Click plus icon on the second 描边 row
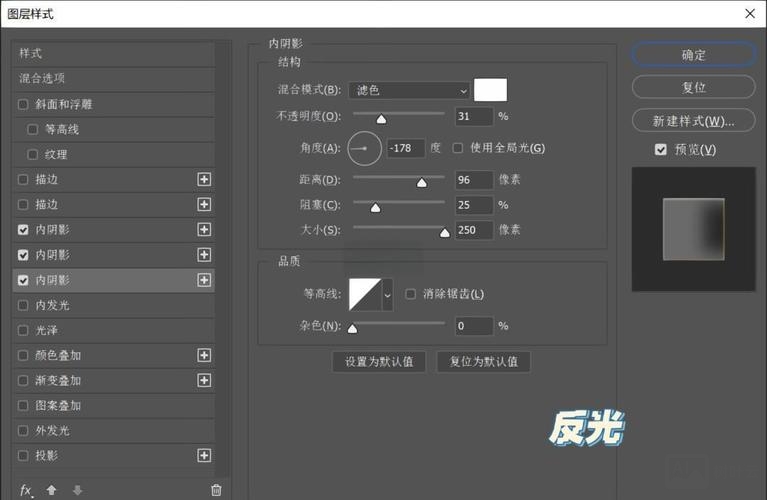767x500 pixels. click(204, 204)
